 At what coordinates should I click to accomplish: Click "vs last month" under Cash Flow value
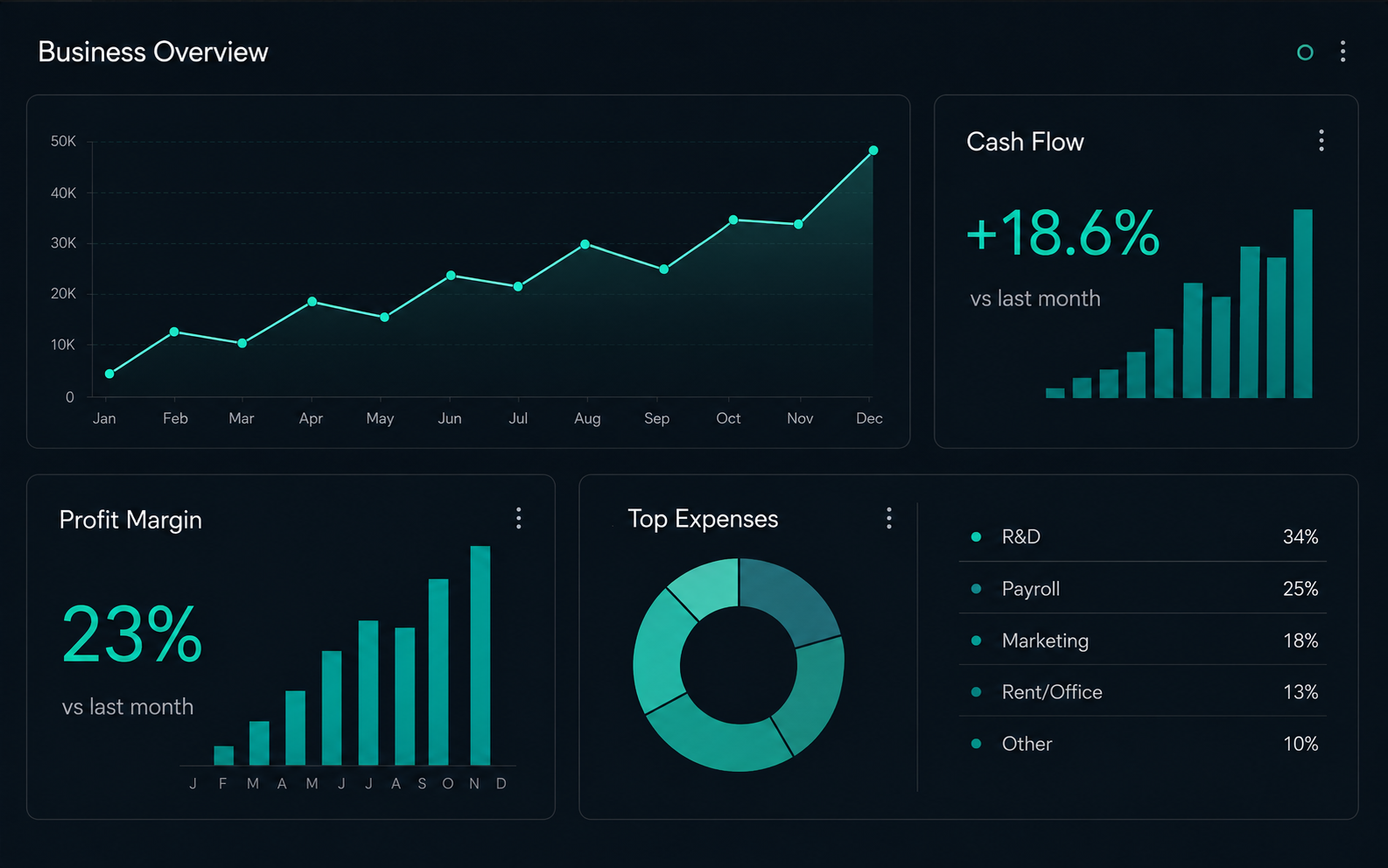pos(1035,298)
